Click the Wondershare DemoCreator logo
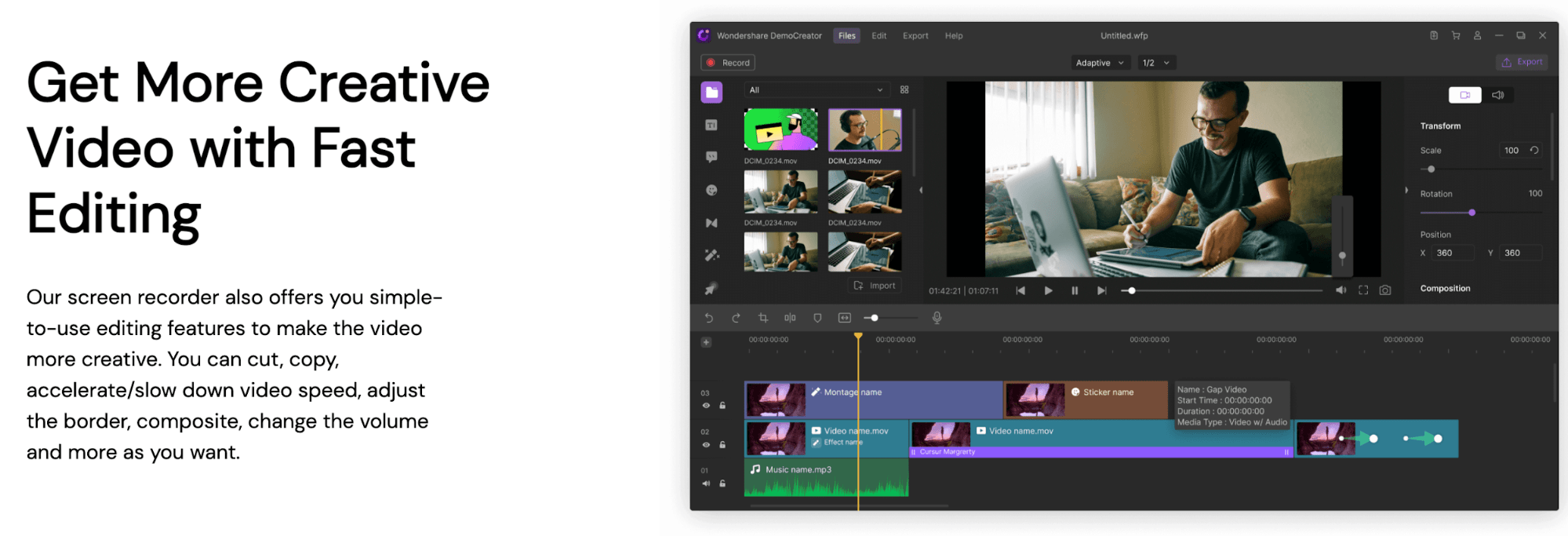Image resolution: width=1568 pixels, height=536 pixels. [704, 35]
